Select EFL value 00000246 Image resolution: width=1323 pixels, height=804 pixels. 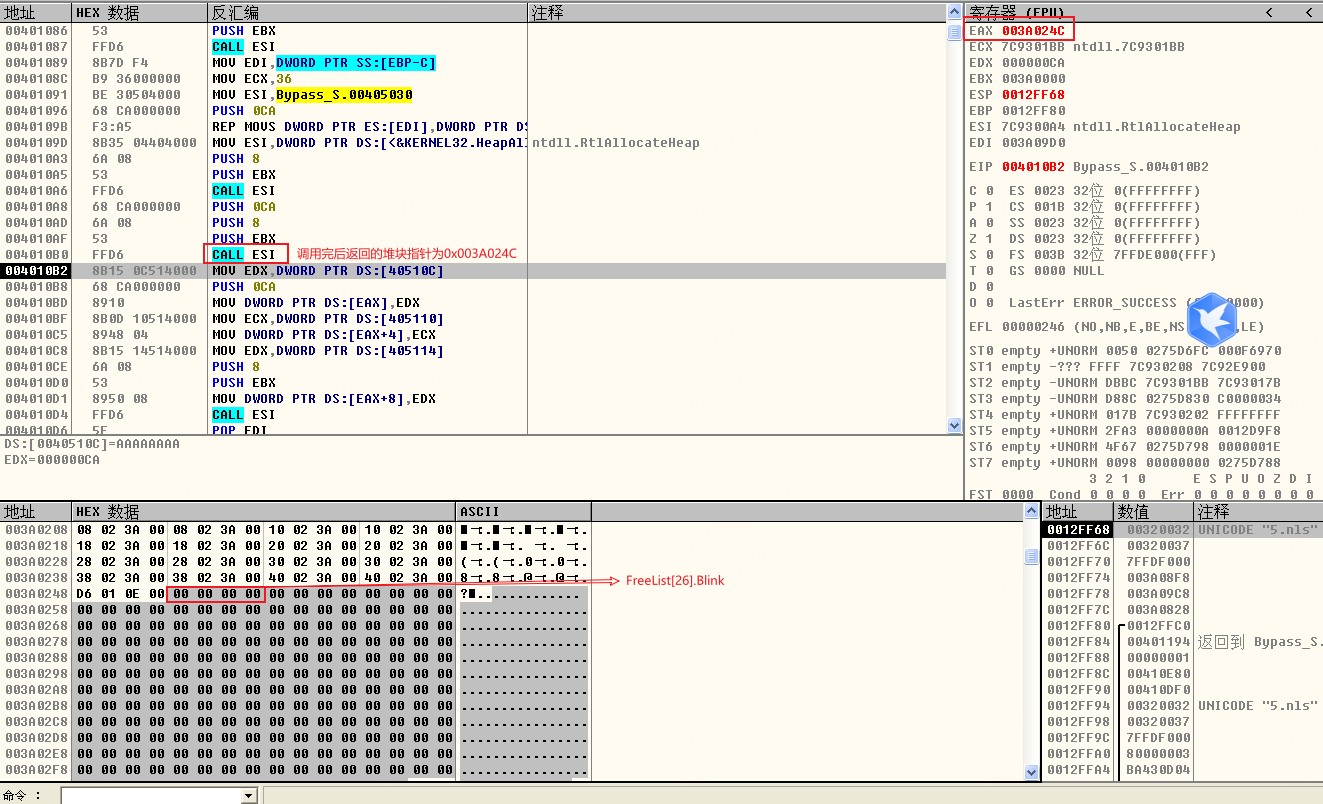click(1033, 326)
